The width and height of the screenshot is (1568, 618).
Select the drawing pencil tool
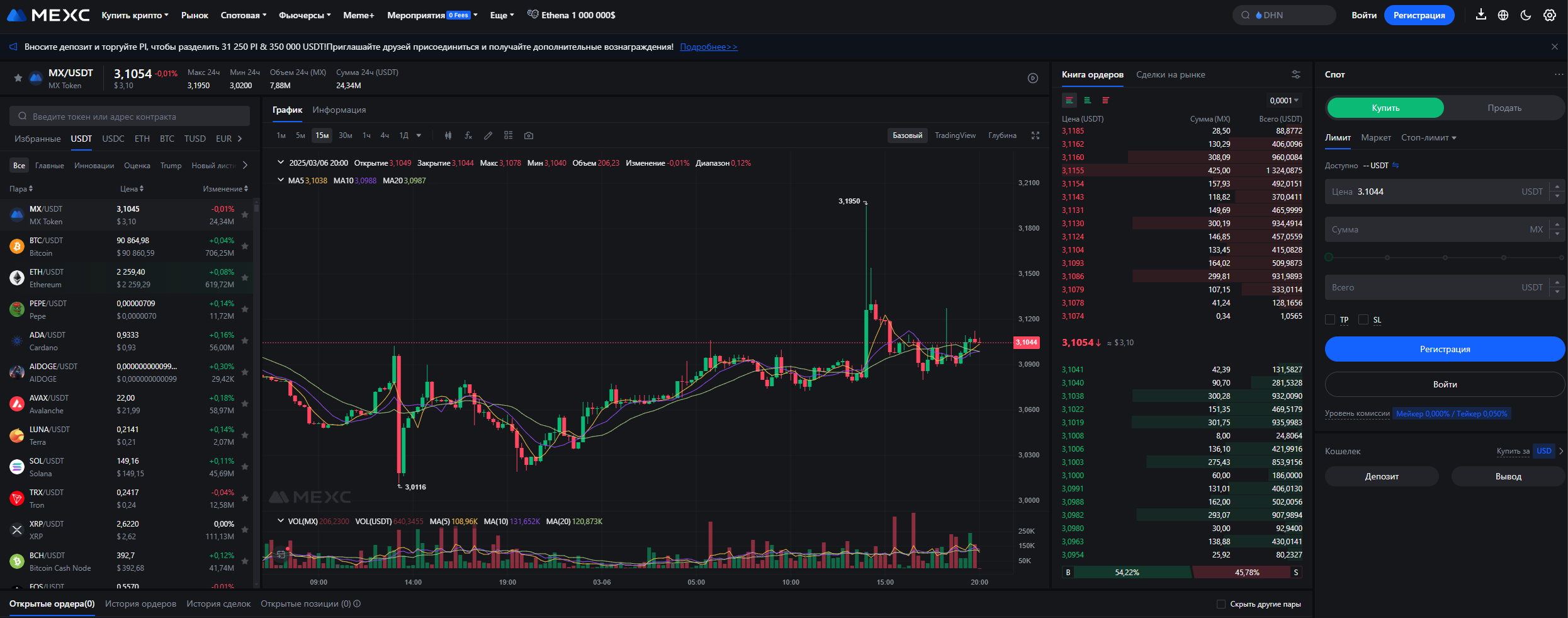tap(488, 135)
